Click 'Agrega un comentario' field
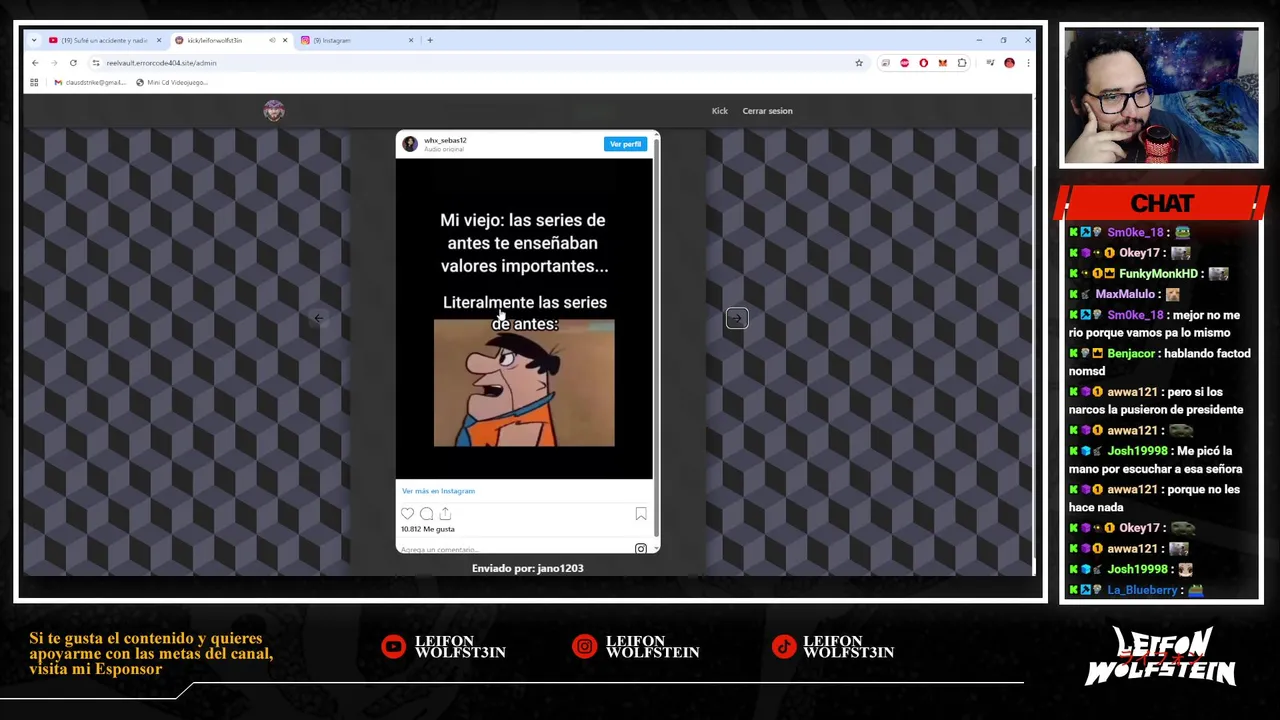Viewport: 1280px width, 720px height. click(439, 549)
